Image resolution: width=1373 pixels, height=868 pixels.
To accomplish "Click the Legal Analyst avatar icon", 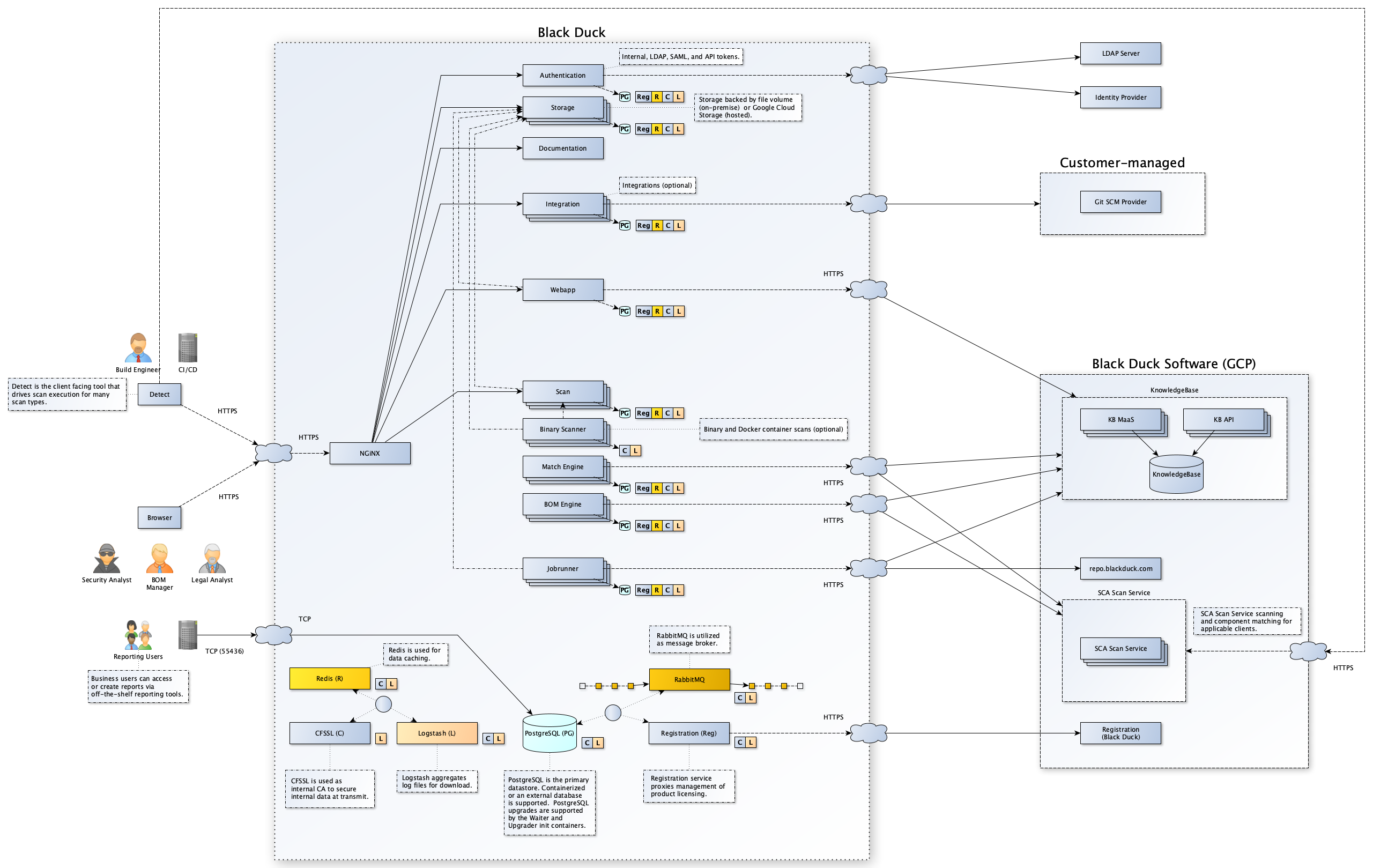I will 212,558.
